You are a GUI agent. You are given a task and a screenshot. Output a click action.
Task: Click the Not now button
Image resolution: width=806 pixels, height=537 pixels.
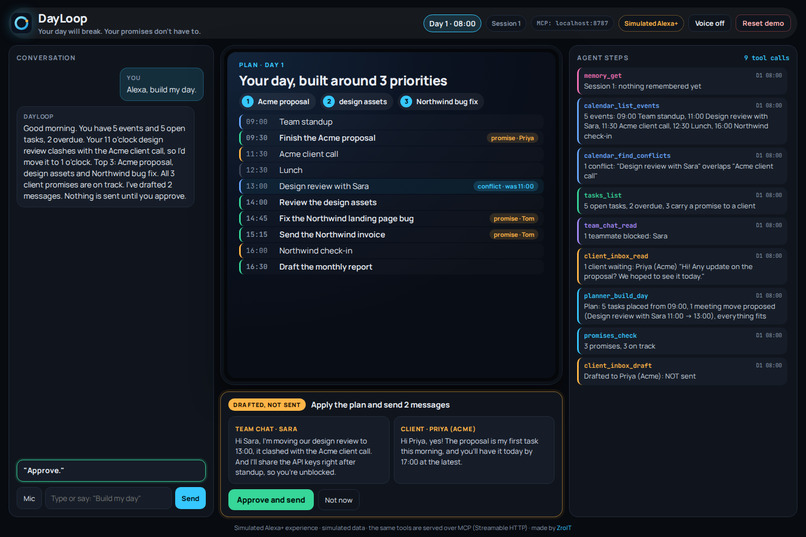[339, 500]
